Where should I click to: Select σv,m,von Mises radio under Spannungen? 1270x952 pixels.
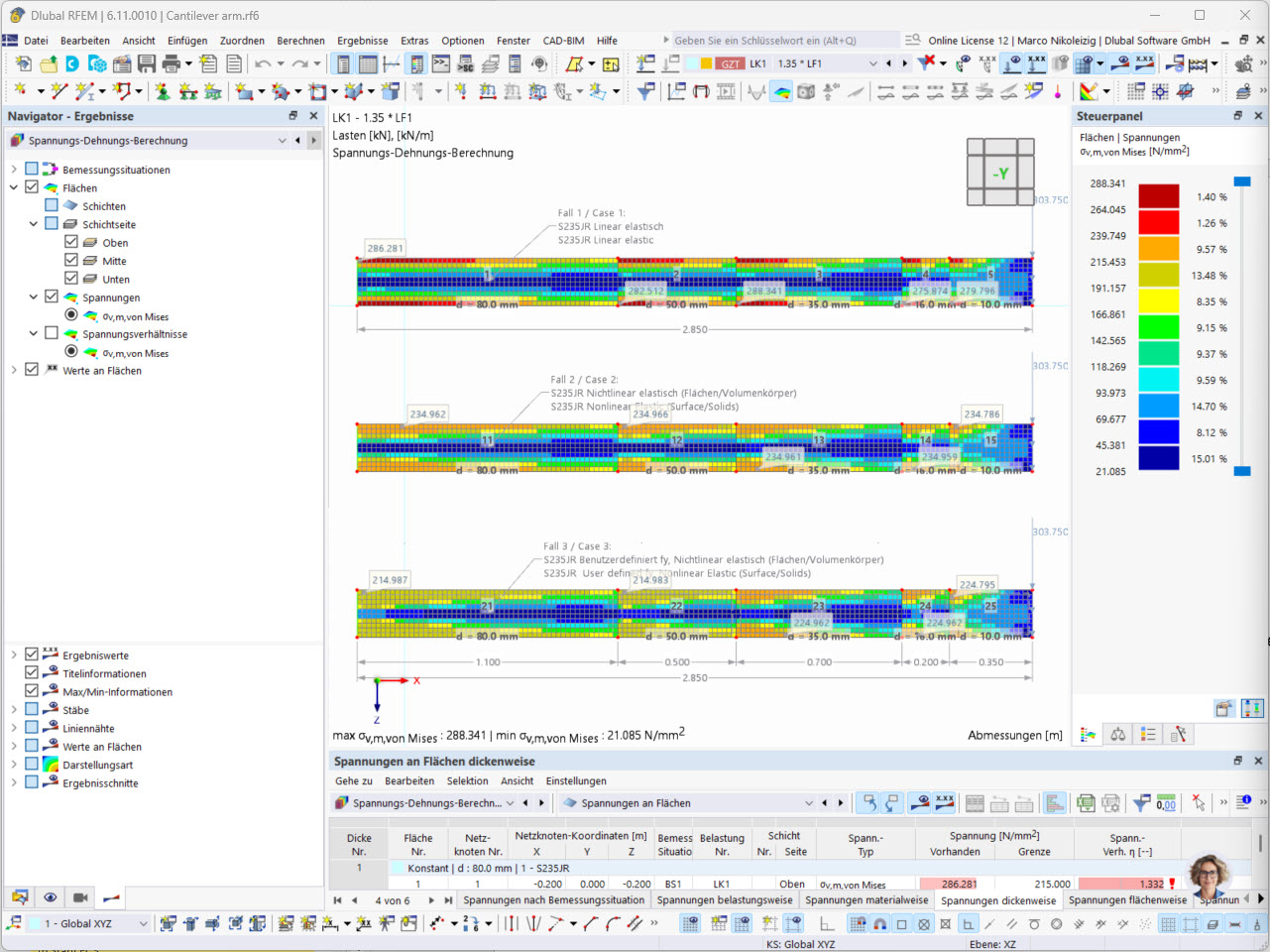[71, 315]
